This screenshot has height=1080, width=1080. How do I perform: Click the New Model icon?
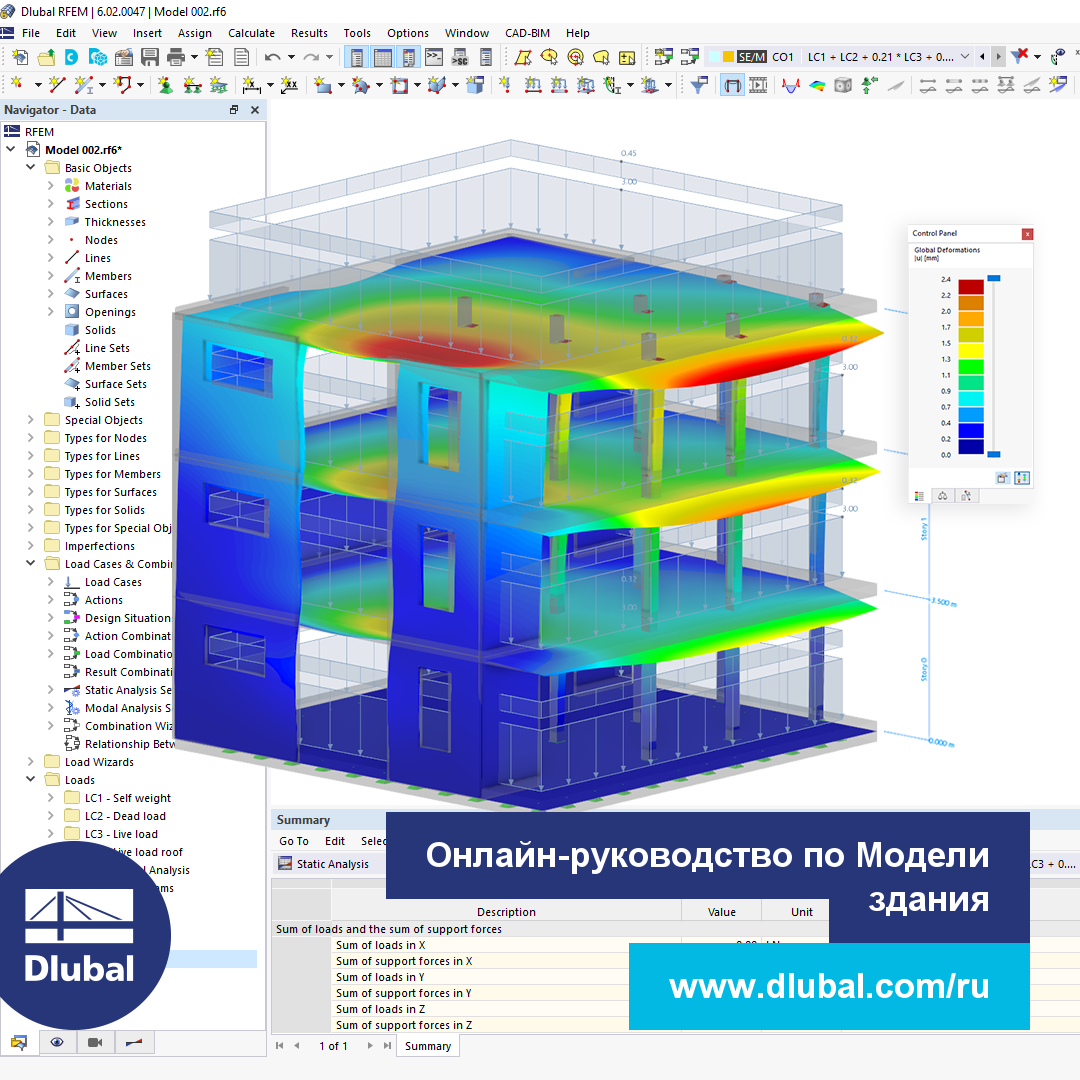click(x=20, y=57)
